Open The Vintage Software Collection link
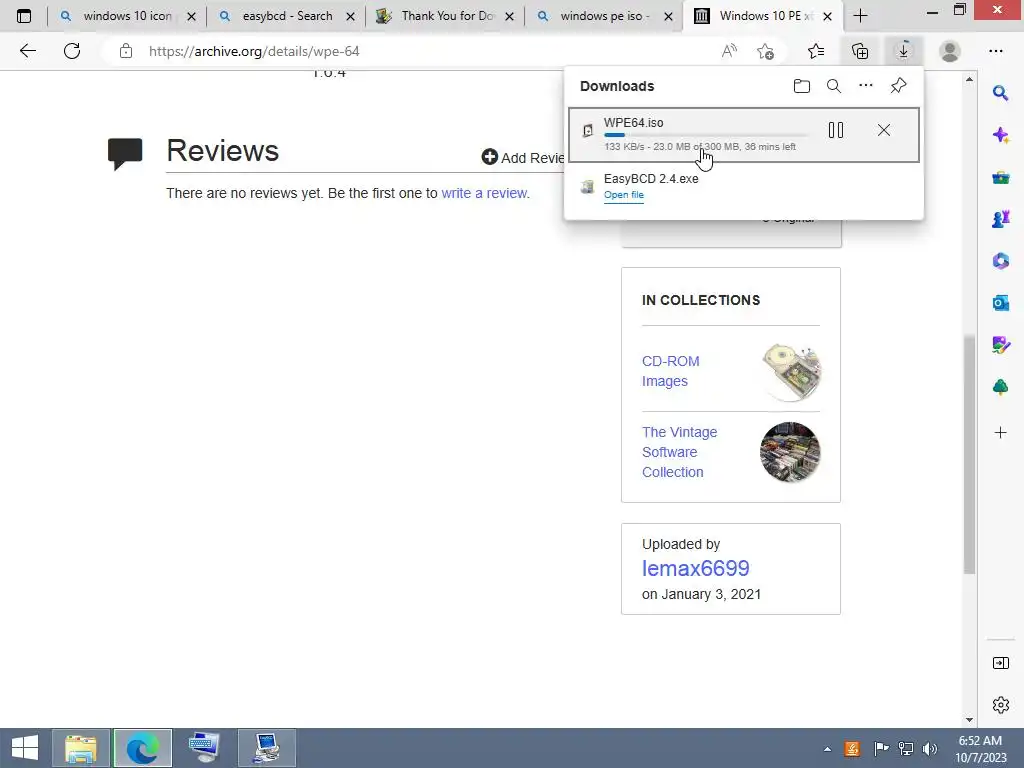 [x=679, y=452]
